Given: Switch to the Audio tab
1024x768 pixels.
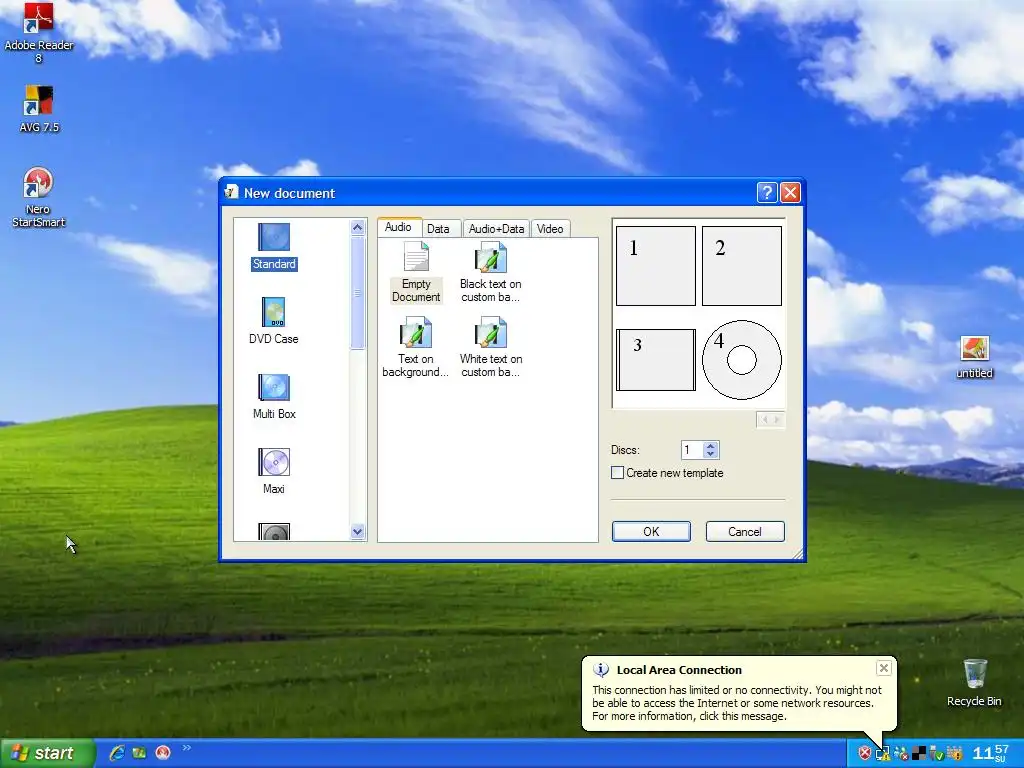Looking at the screenshot, I should point(398,227).
